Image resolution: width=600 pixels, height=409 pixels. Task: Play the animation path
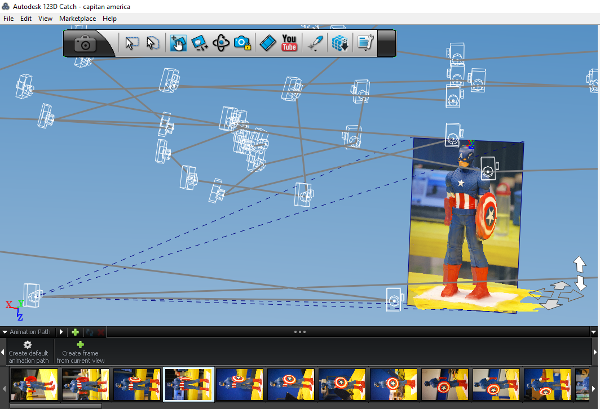61,332
